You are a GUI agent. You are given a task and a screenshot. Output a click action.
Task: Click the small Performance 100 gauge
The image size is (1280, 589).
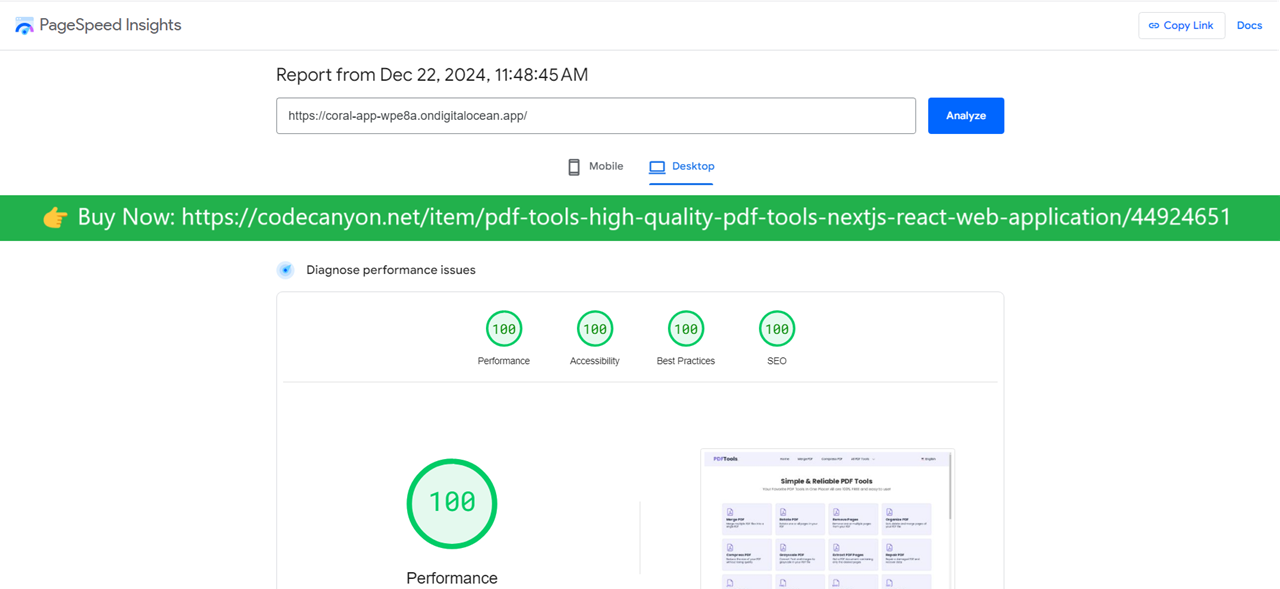504,328
